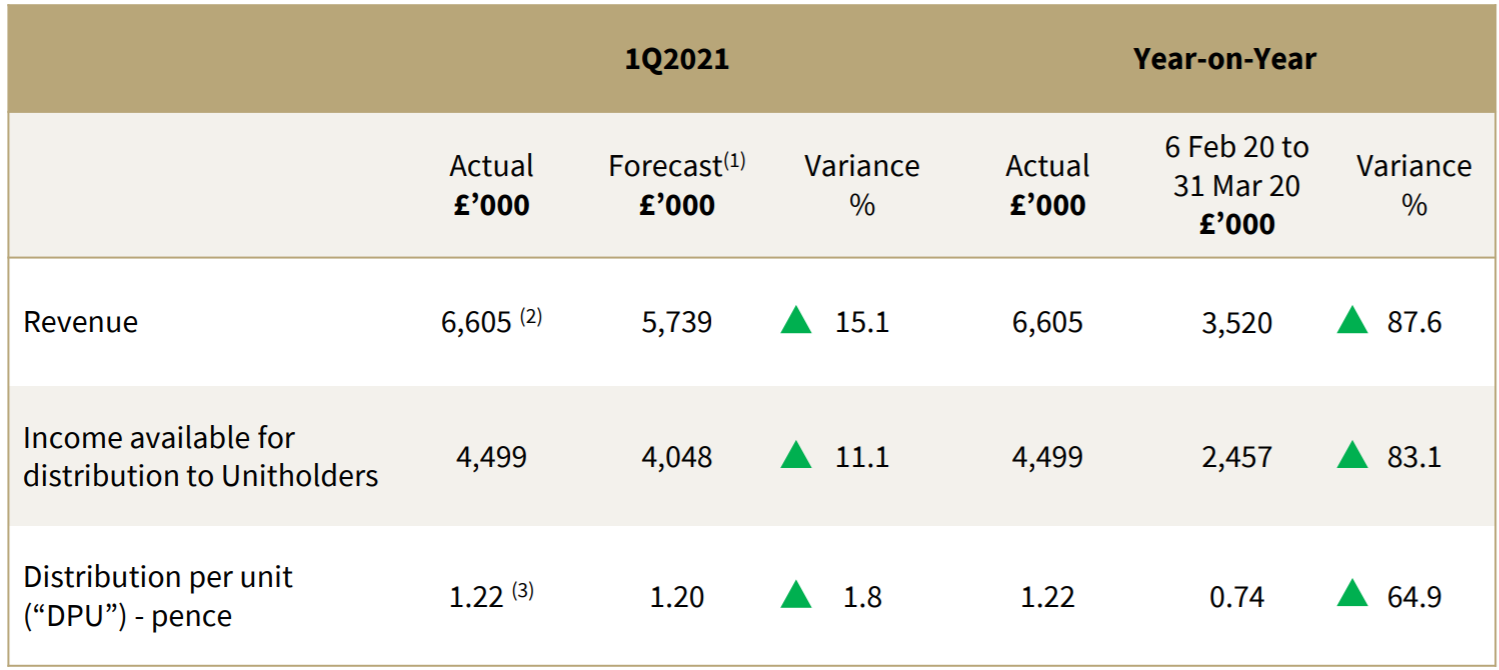
Task: Select the Revenue row label
Action: [81, 323]
